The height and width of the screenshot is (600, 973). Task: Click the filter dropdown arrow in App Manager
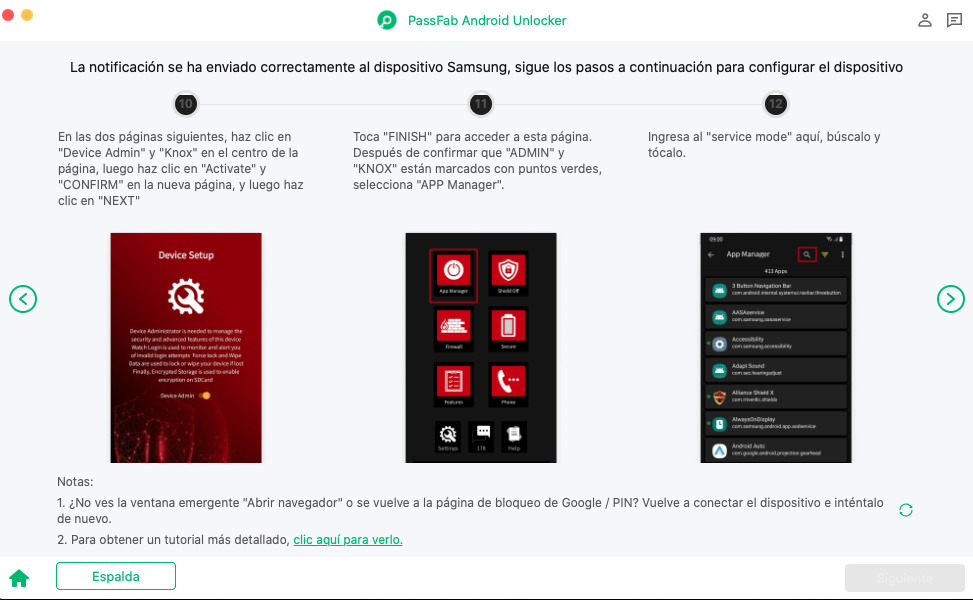(825, 255)
